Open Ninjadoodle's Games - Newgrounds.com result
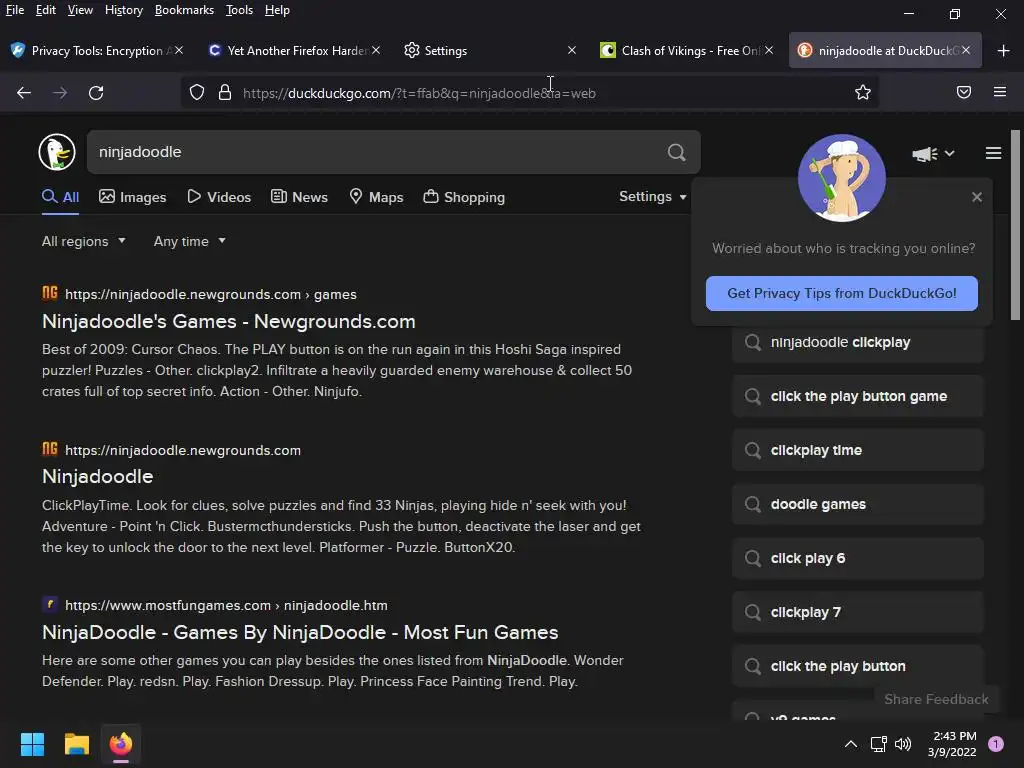Image resolution: width=1024 pixels, height=768 pixels. [x=229, y=322]
